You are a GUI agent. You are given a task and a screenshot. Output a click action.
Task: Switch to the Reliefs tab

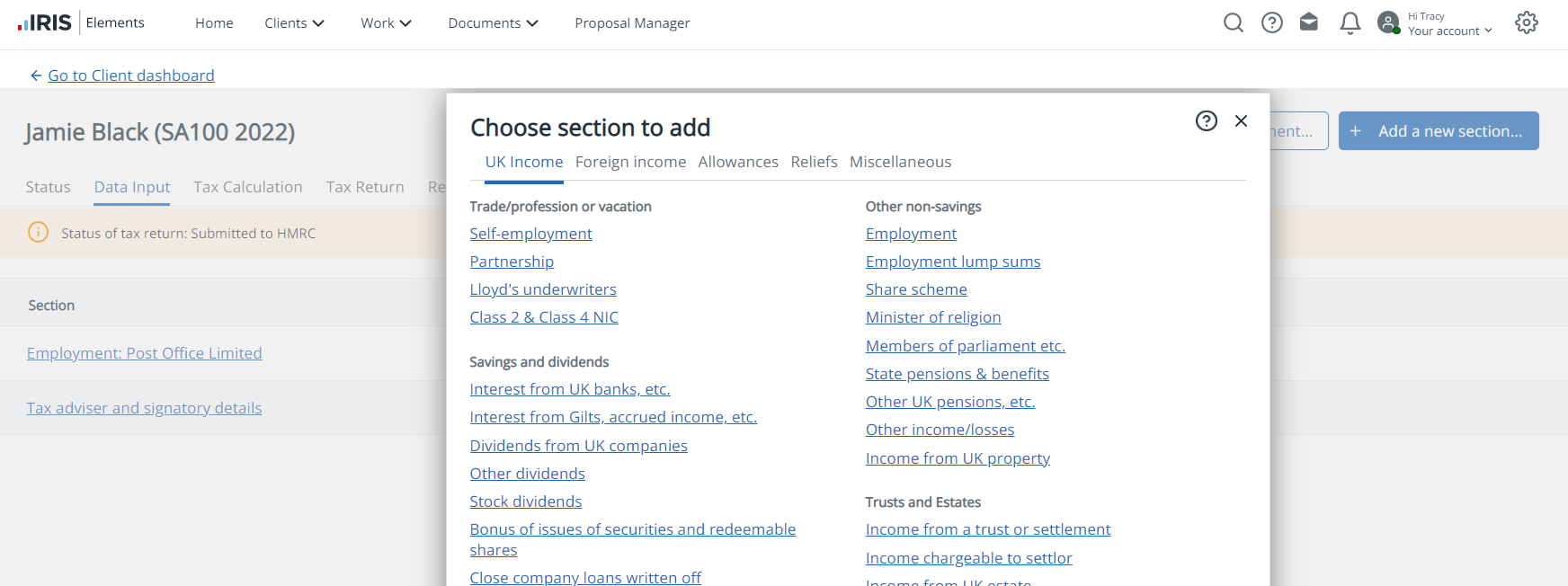pos(814,162)
